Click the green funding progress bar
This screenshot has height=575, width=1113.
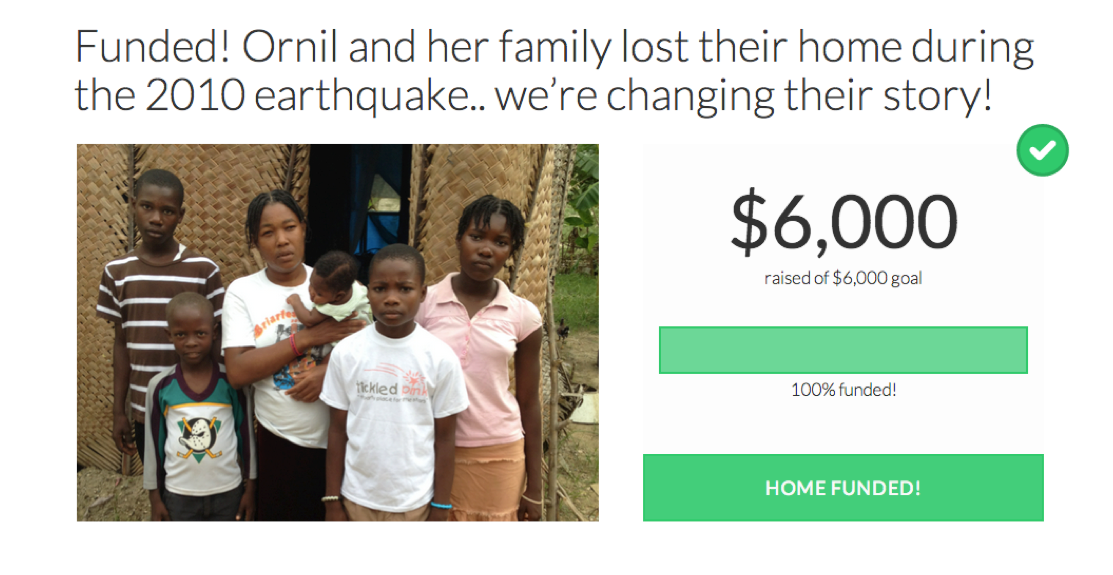tap(842, 350)
